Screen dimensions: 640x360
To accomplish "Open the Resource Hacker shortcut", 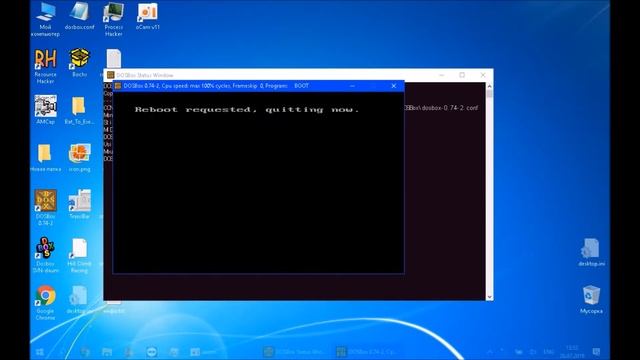I will point(45,67).
